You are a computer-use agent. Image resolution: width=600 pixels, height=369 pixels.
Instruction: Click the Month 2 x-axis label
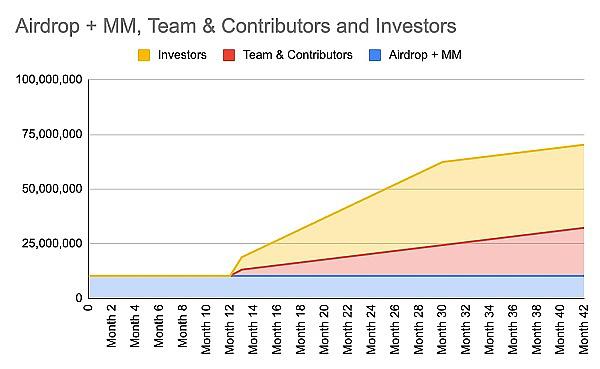(x=111, y=326)
